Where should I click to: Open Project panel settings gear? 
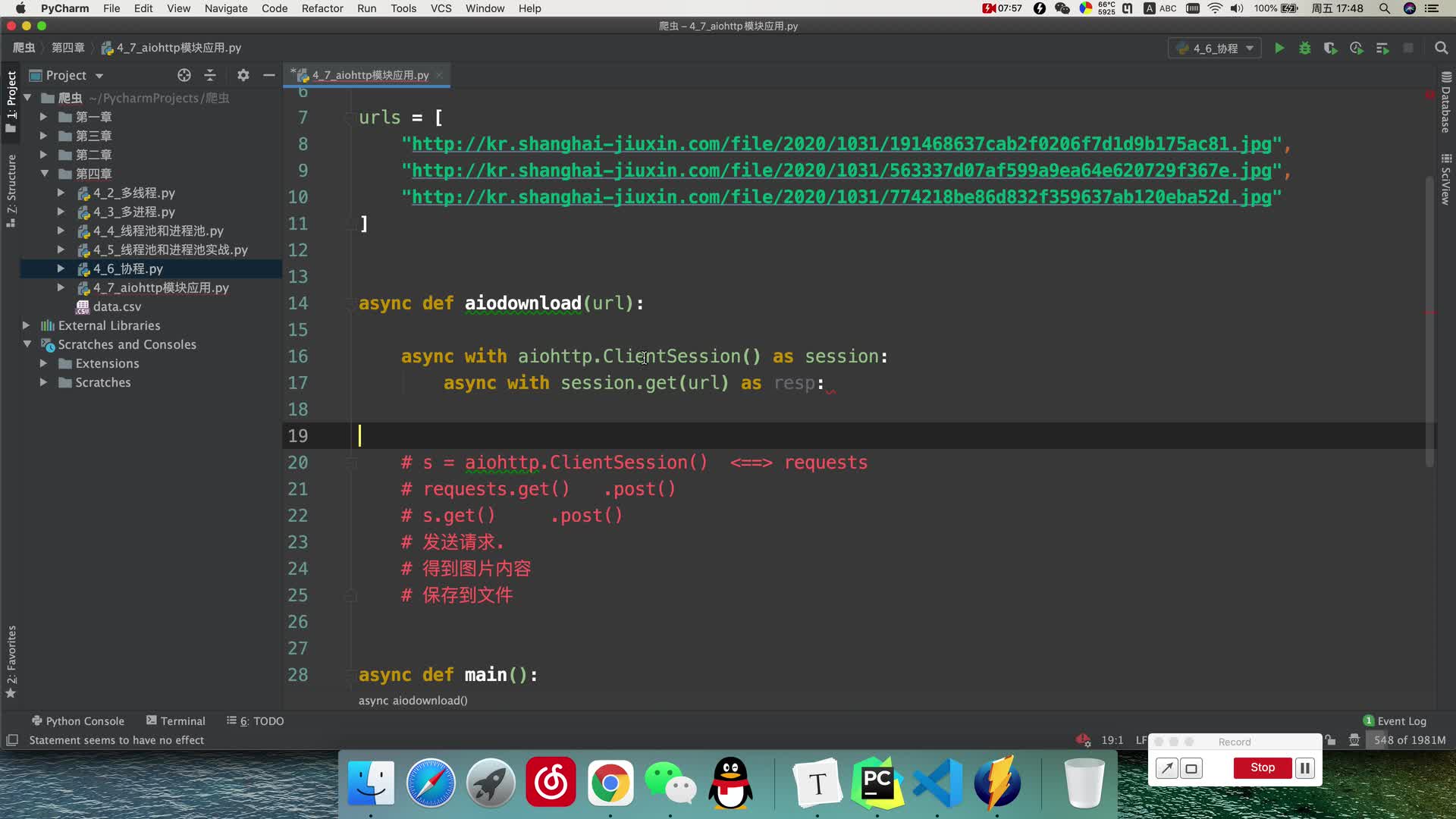coord(243,75)
